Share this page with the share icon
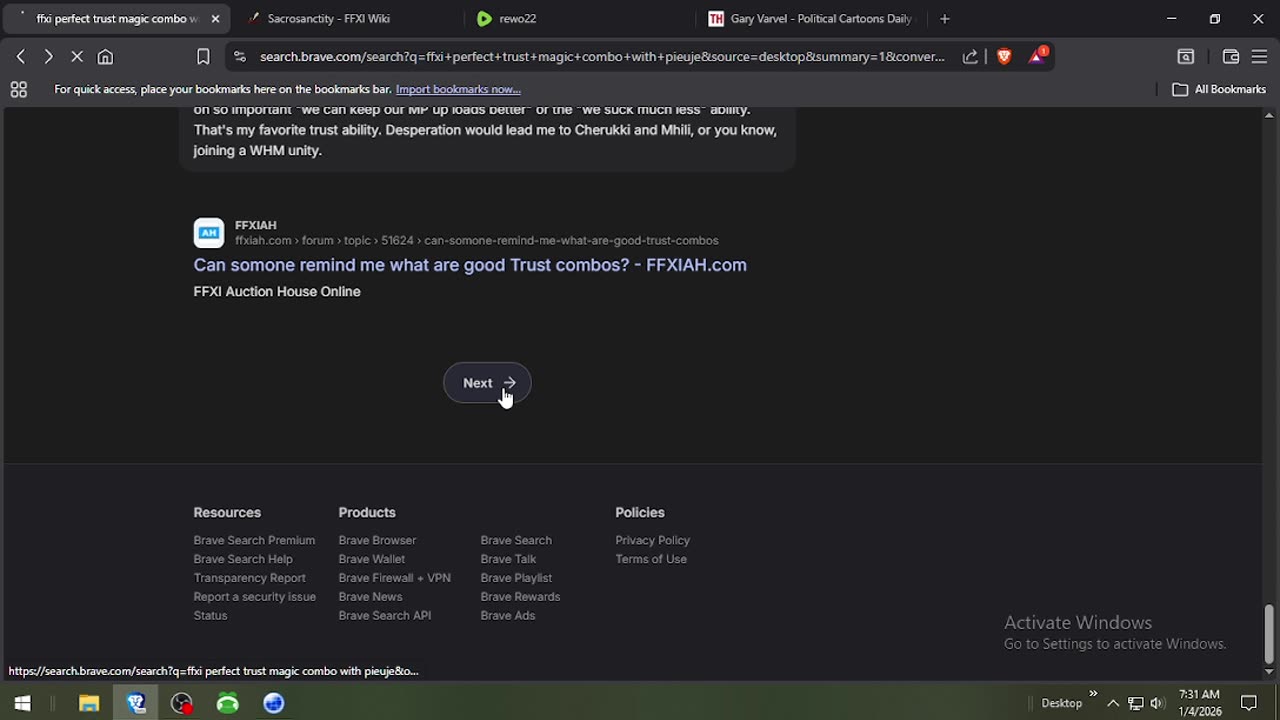This screenshot has width=1280, height=720. 970,57
